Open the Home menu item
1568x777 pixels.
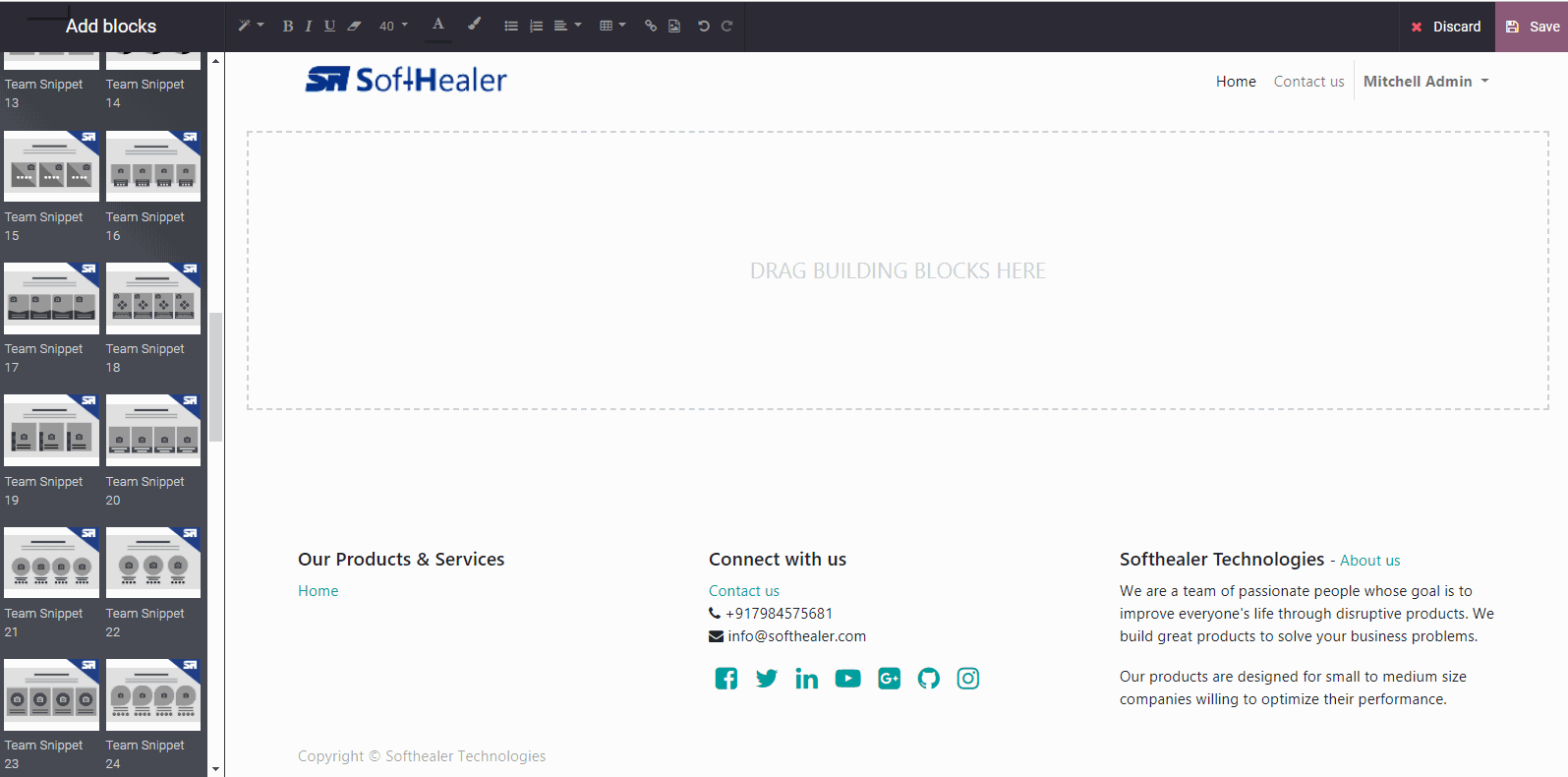click(1236, 82)
